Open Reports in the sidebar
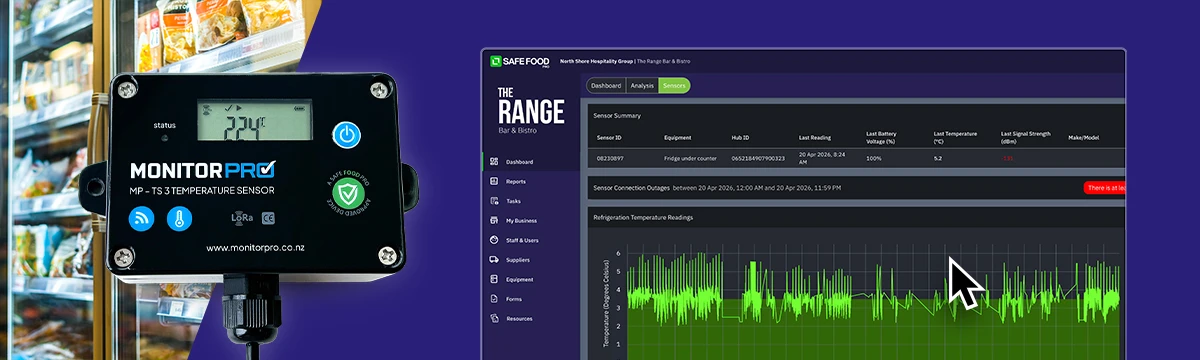Screen dimensions: 1200x360 coord(516,181)
